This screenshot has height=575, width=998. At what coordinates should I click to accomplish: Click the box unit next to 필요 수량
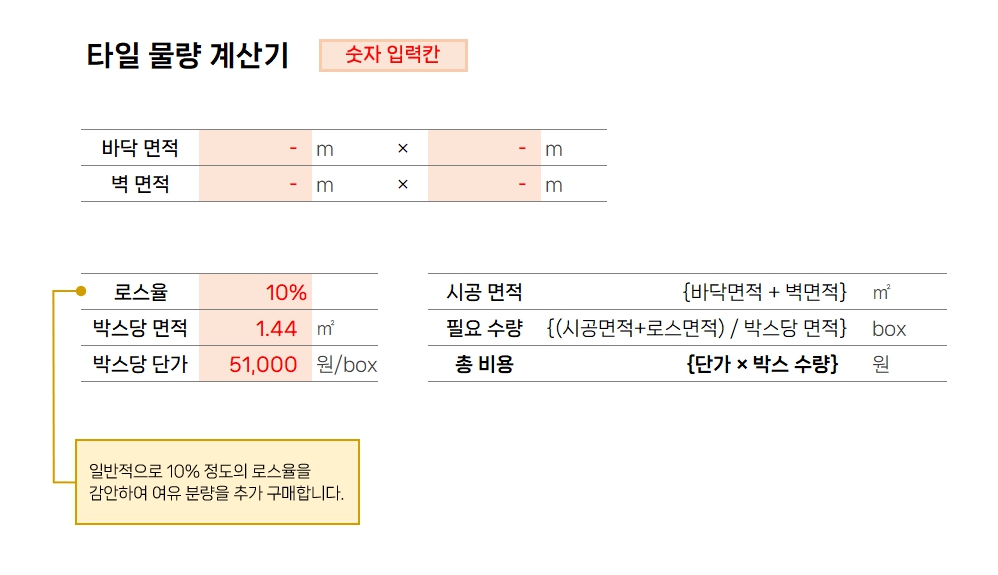pyautogui.click(x=889, y=329)
